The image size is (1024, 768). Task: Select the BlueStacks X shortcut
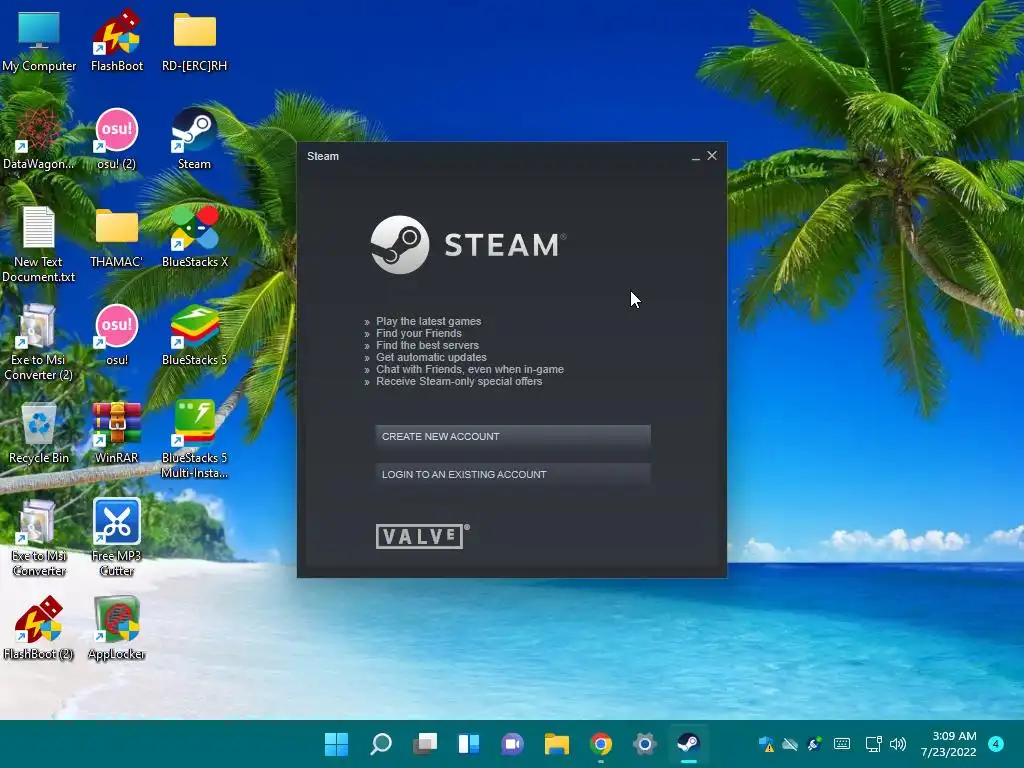(195, 236)
